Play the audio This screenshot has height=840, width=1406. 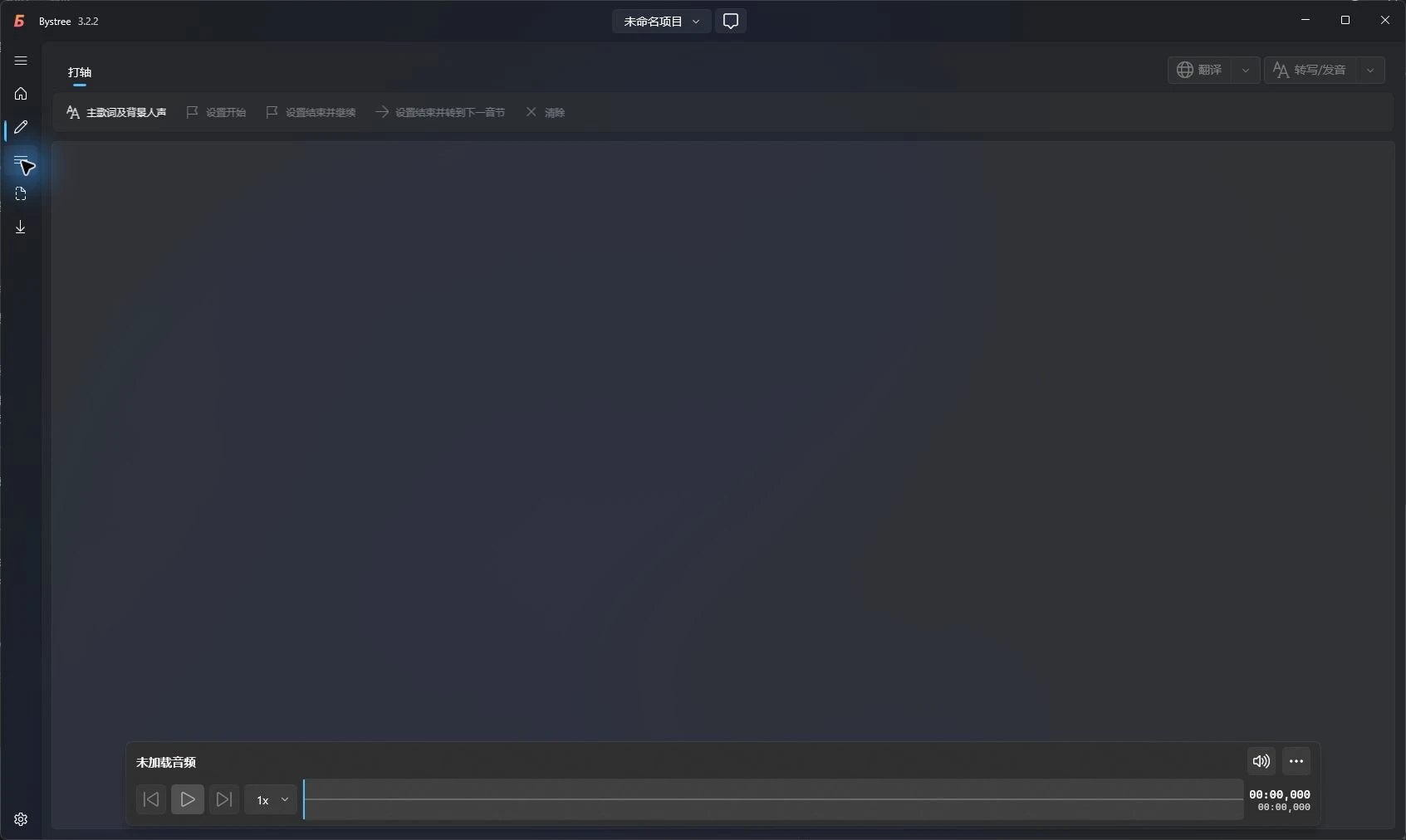188,799
